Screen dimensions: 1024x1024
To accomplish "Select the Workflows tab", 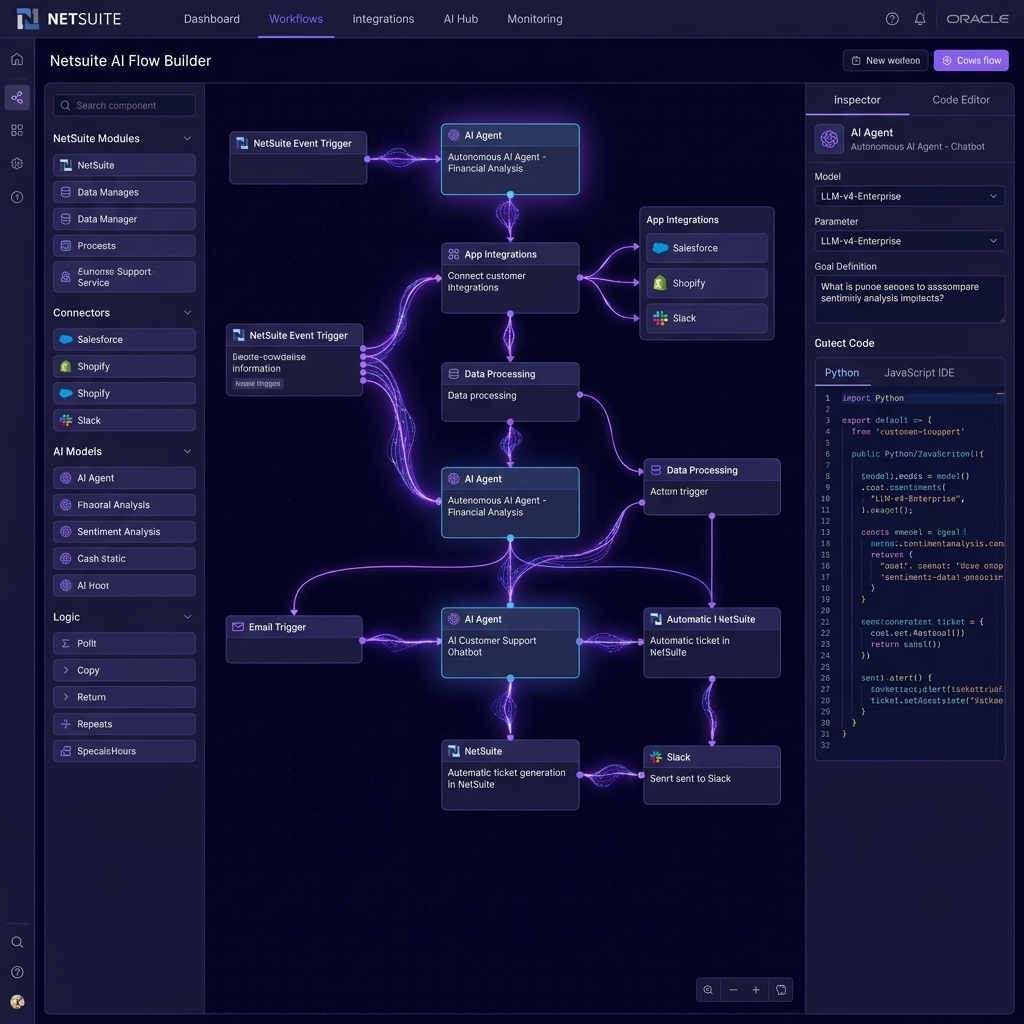I will point(296,19).
